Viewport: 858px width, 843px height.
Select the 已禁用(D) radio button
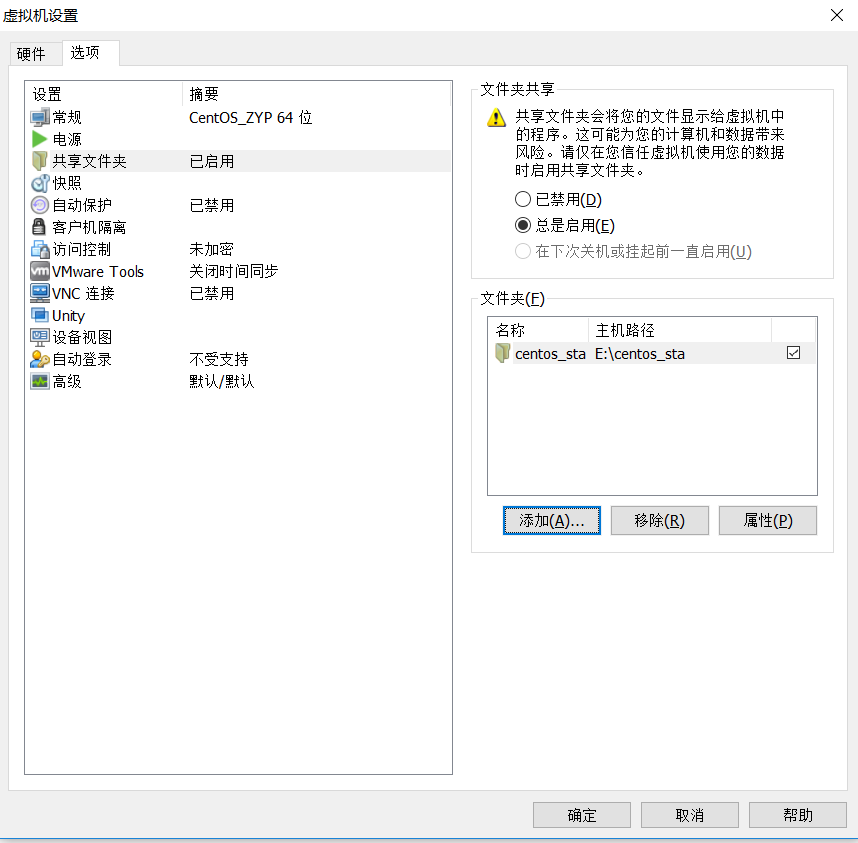click(x=523, y=199)
